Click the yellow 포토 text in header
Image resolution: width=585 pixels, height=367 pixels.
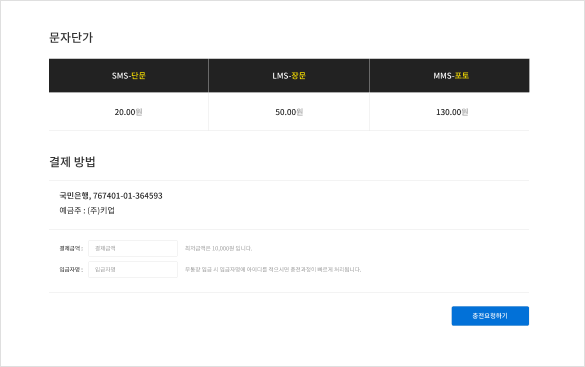[462, 75]
